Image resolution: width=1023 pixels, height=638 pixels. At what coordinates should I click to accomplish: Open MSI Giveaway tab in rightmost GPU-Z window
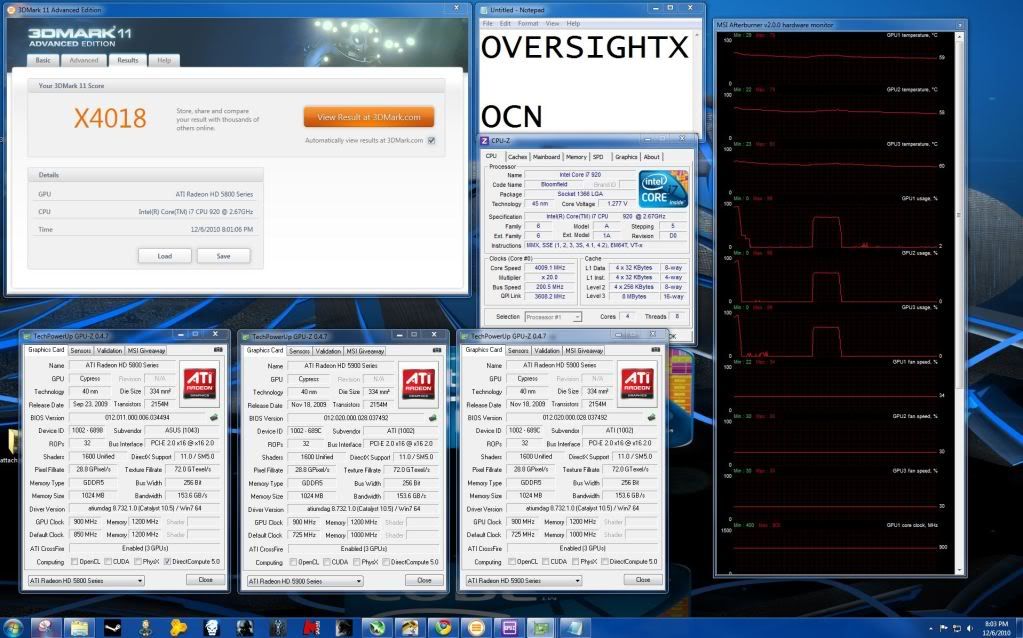584,350
